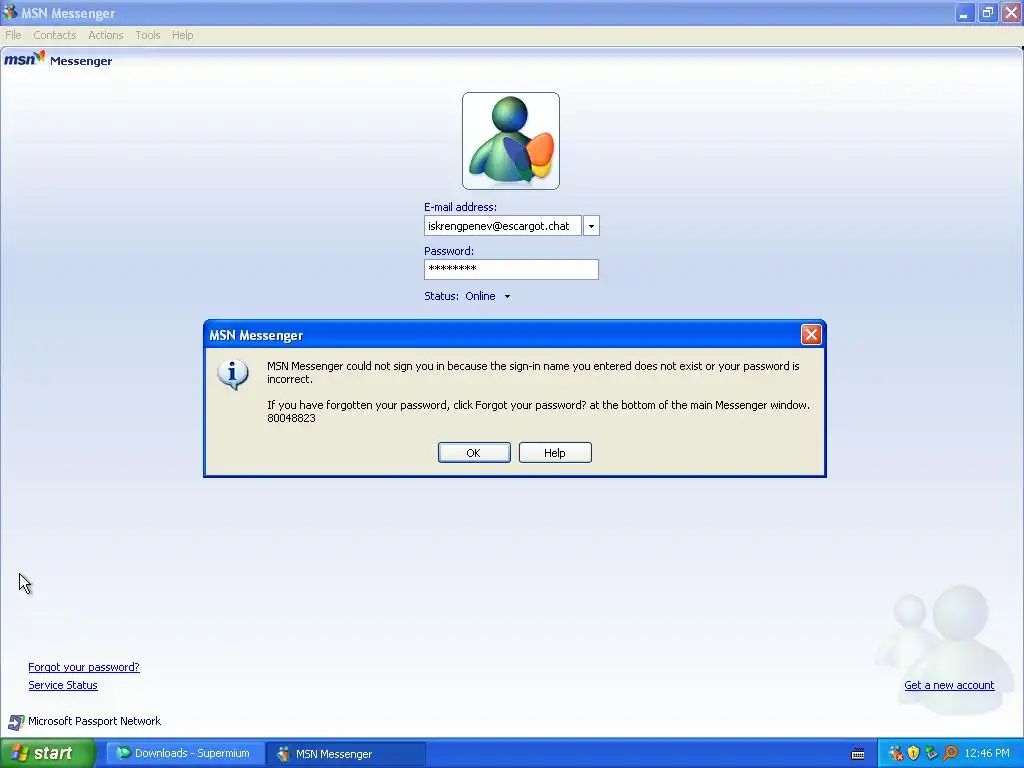Viewport: 1024px width, 768px height.
Task: Focus the e-mail address field
Action: pyautogui.click(x=502, y=226)
